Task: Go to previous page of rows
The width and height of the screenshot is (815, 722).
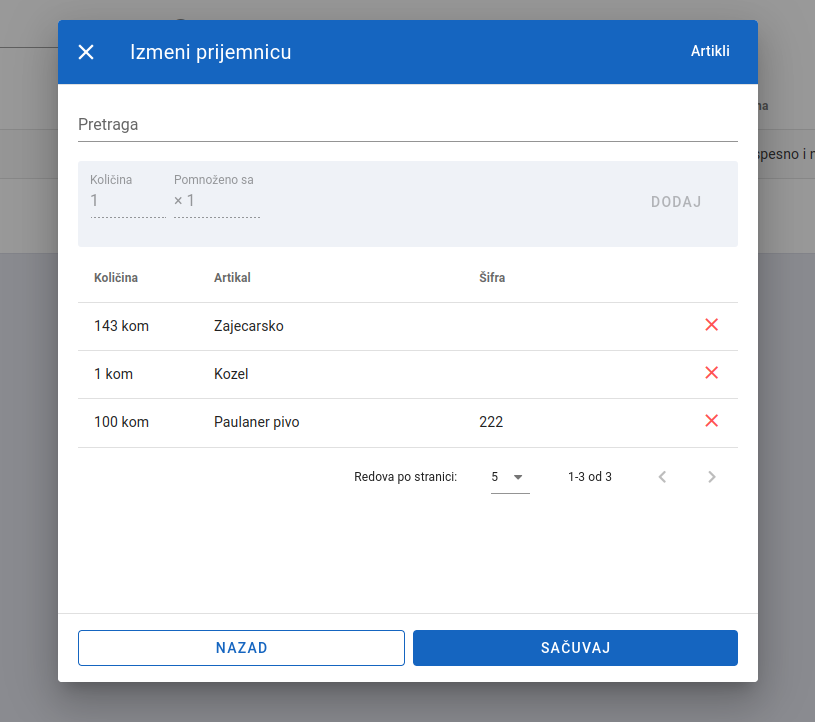Action: 662,477
